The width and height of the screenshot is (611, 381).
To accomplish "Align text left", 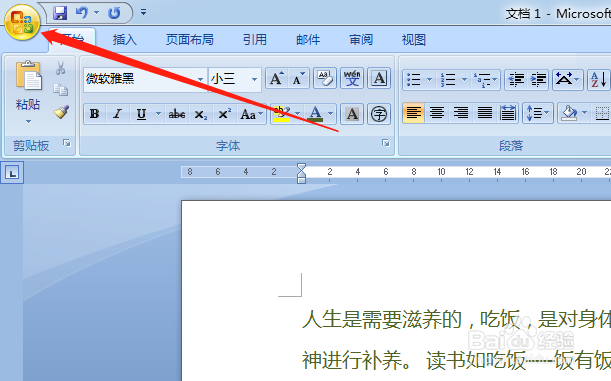I will click(x=413, y=113).
